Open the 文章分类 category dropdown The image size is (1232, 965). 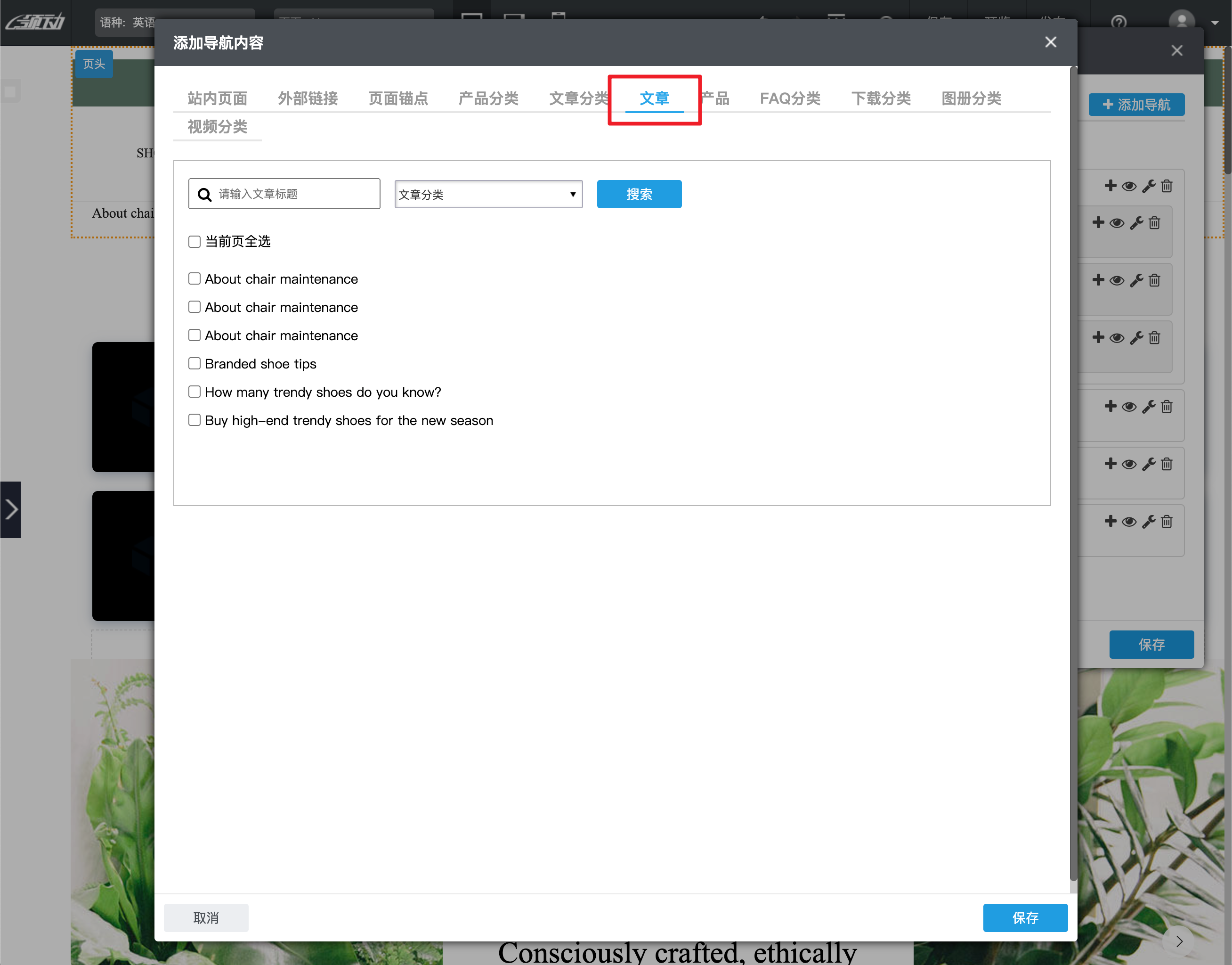tap(488, 194)
